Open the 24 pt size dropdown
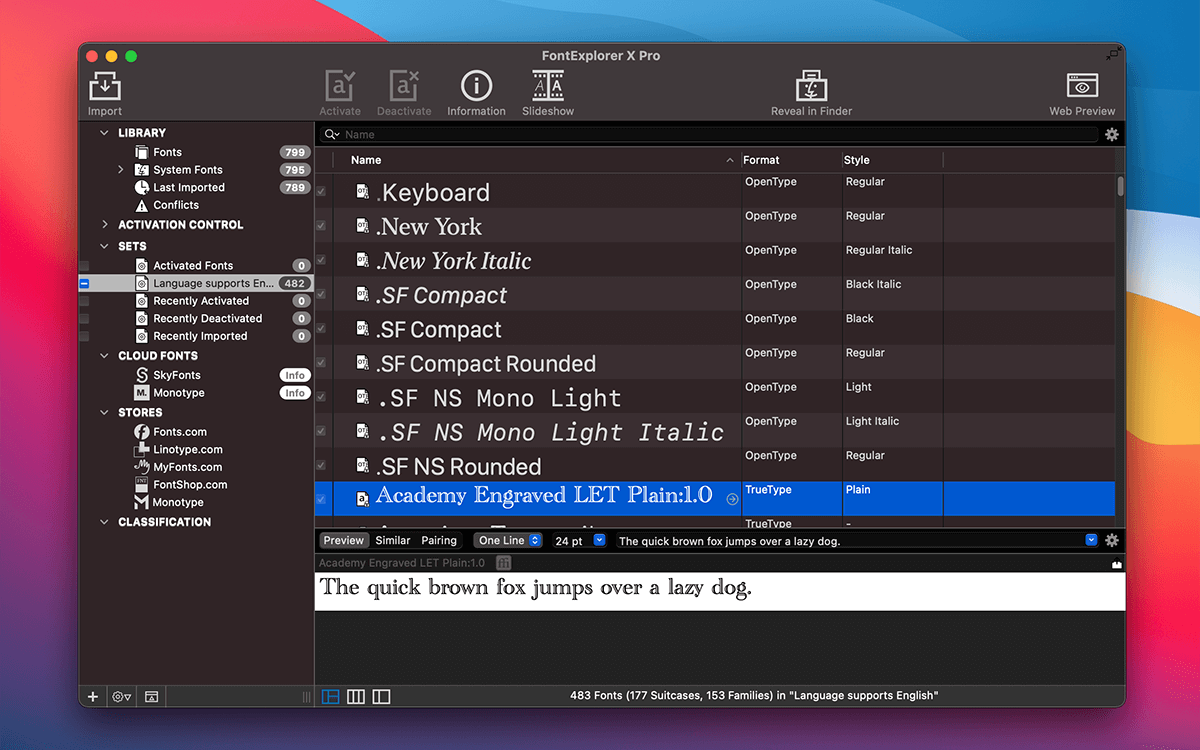Screen dimensions: 1200x750 tap(599, 540)
